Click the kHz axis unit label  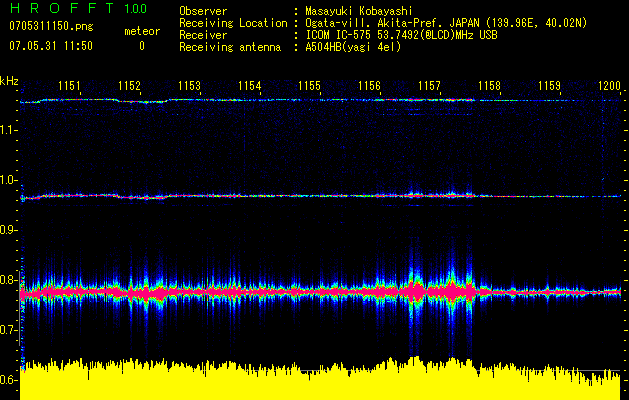9,81
